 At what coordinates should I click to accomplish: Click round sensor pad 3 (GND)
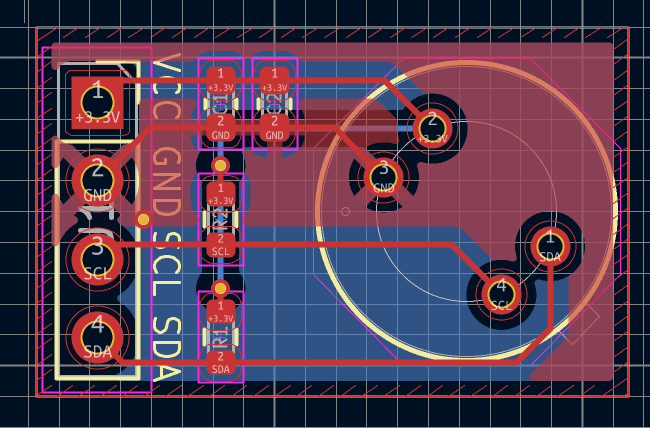(x=384, y=176)
